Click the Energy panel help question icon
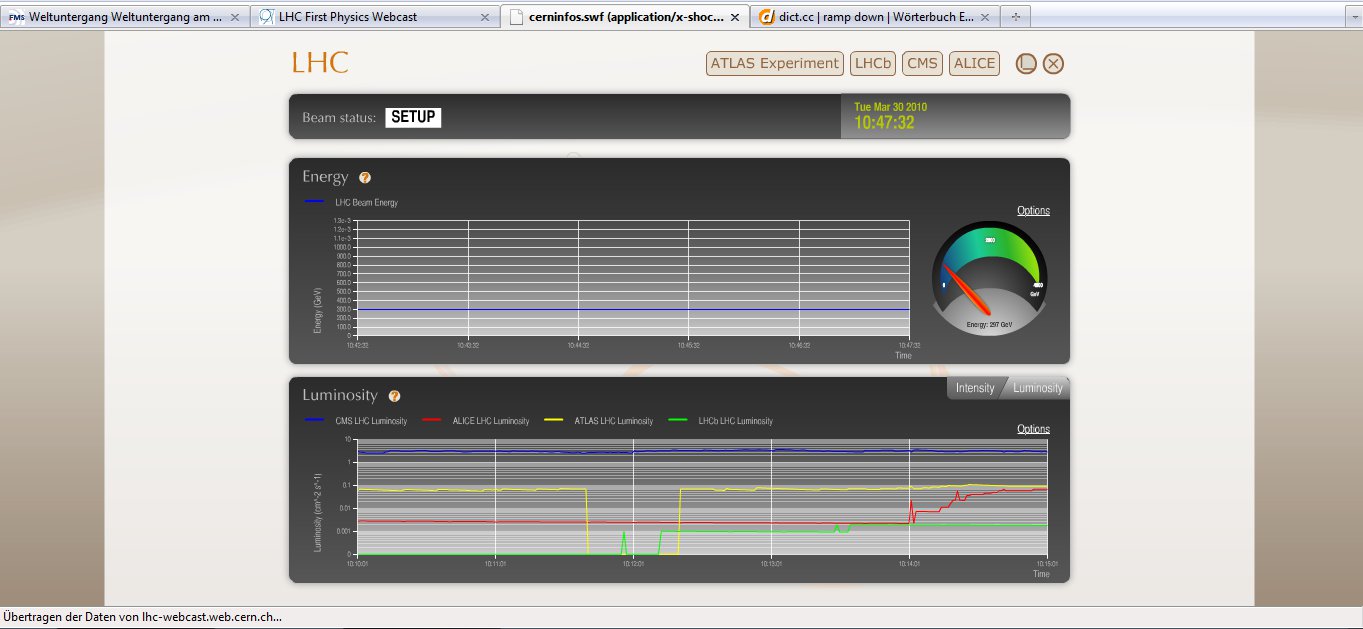The image size is (1363, 629). [x=365, y=178]
